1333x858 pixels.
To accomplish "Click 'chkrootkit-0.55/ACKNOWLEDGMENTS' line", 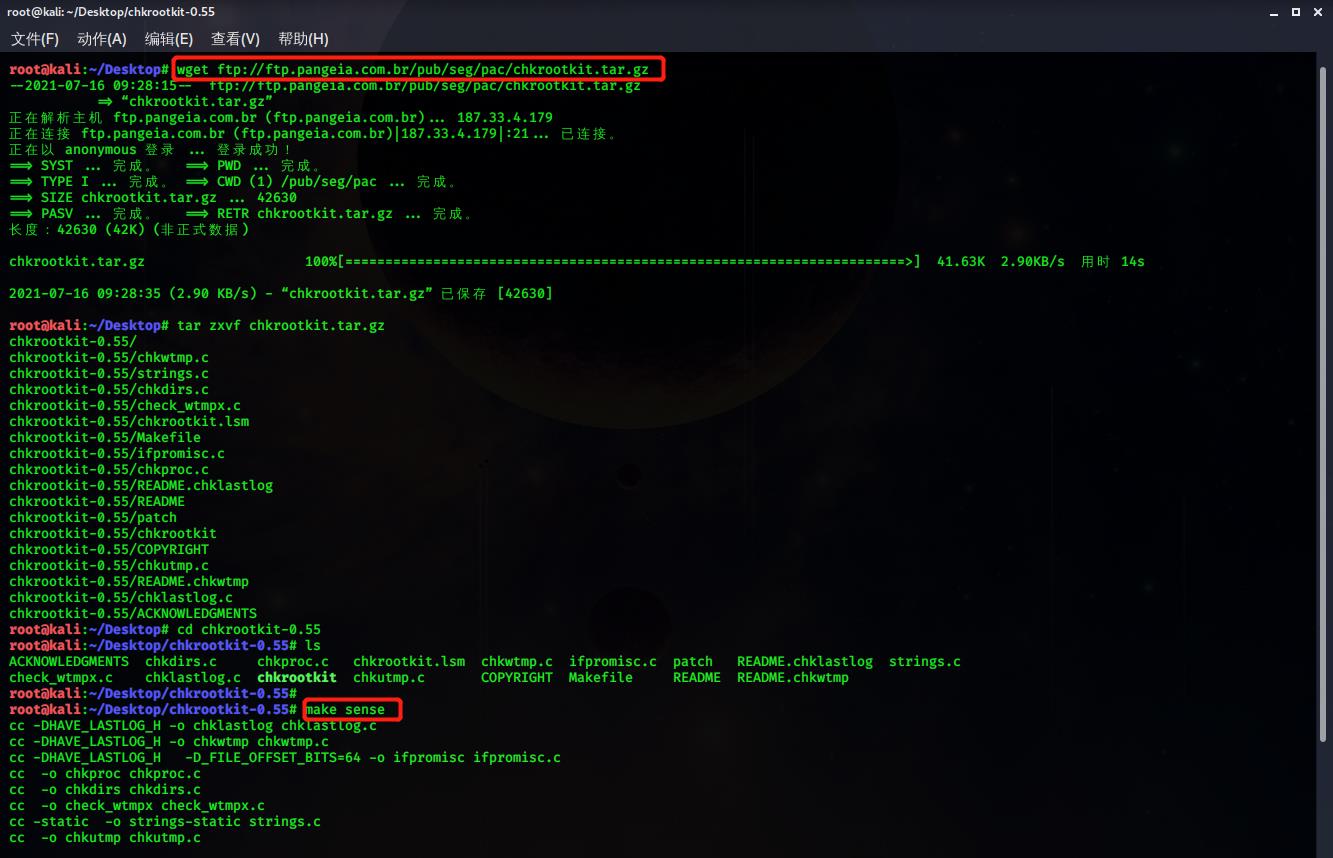I will [x=133, y=613].
